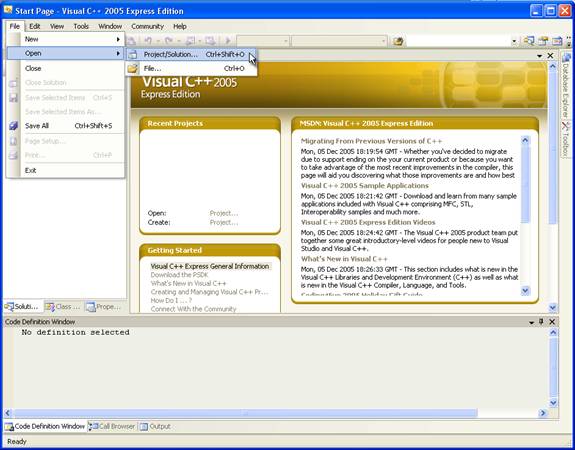Open Visual C++ 2005 Sample Applications article
The image size is (575, 450).
pyautogui.click(x=365, y=186)
